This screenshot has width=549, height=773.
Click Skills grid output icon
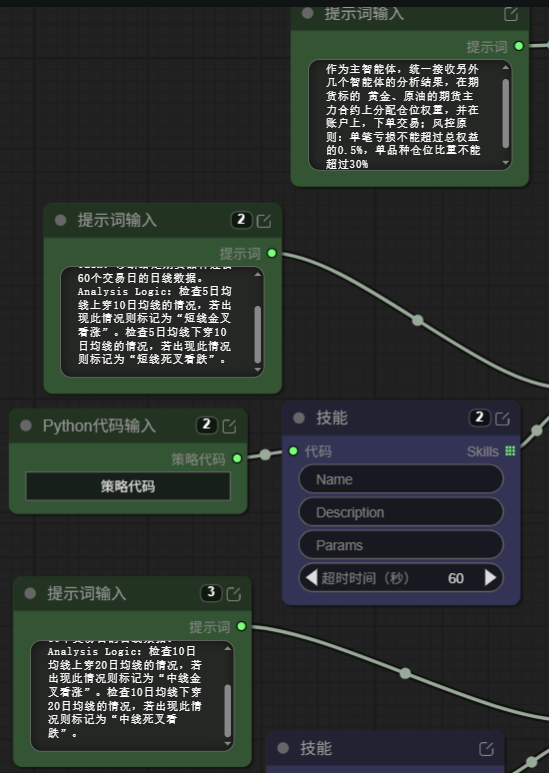(510, 451)
